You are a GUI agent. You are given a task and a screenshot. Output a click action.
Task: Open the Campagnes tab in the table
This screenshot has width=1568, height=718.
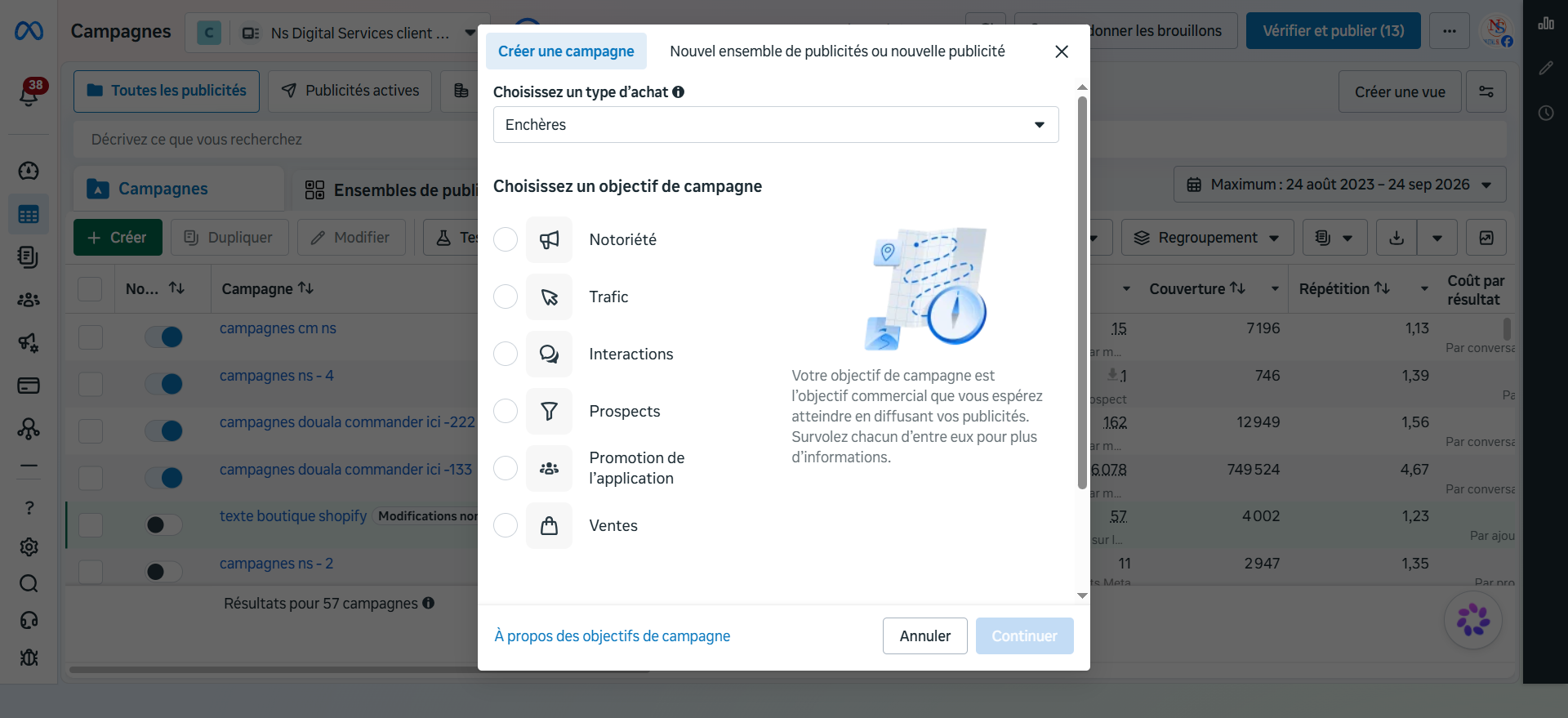tap(179, 189)
